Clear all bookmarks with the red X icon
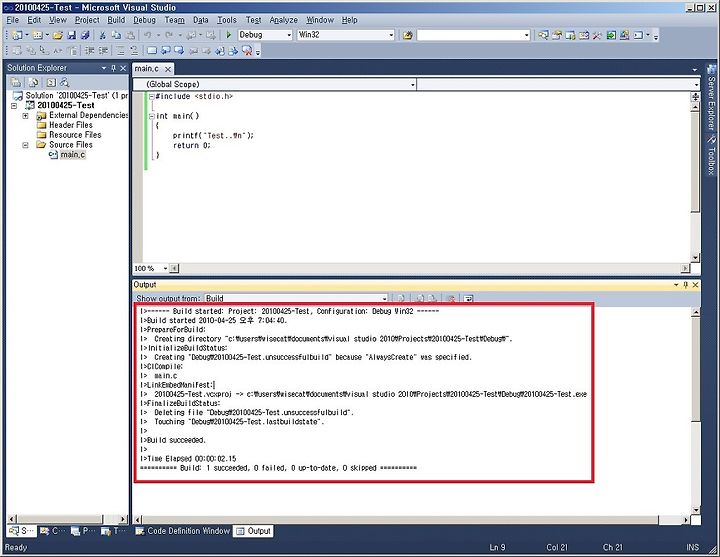720x557 pixels. click(x=247, y=51)
